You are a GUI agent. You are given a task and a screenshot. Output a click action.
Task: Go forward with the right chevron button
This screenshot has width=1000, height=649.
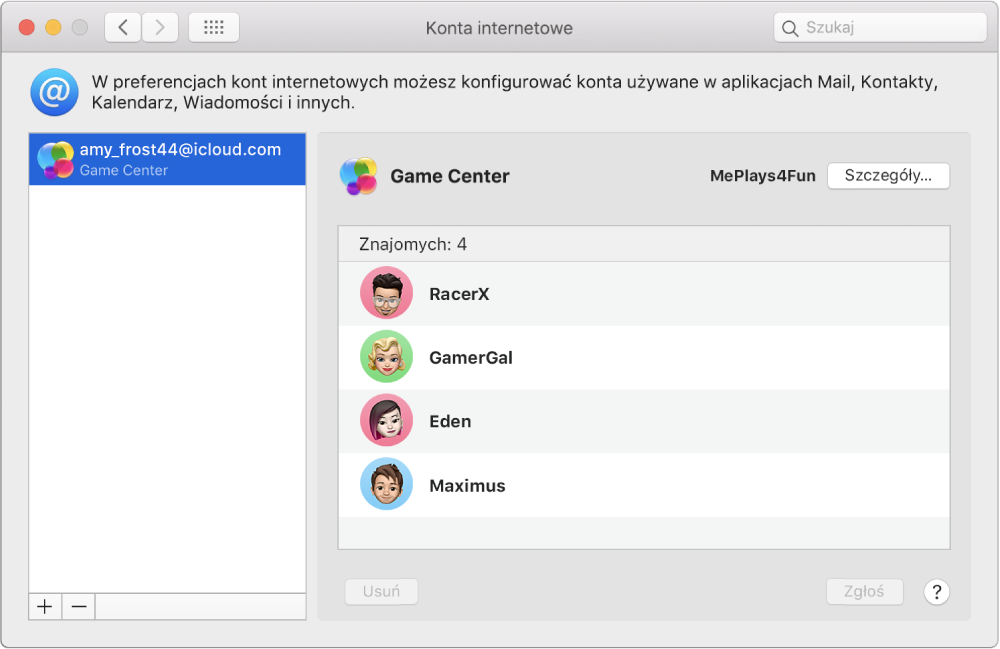click(x=159, y=27)
